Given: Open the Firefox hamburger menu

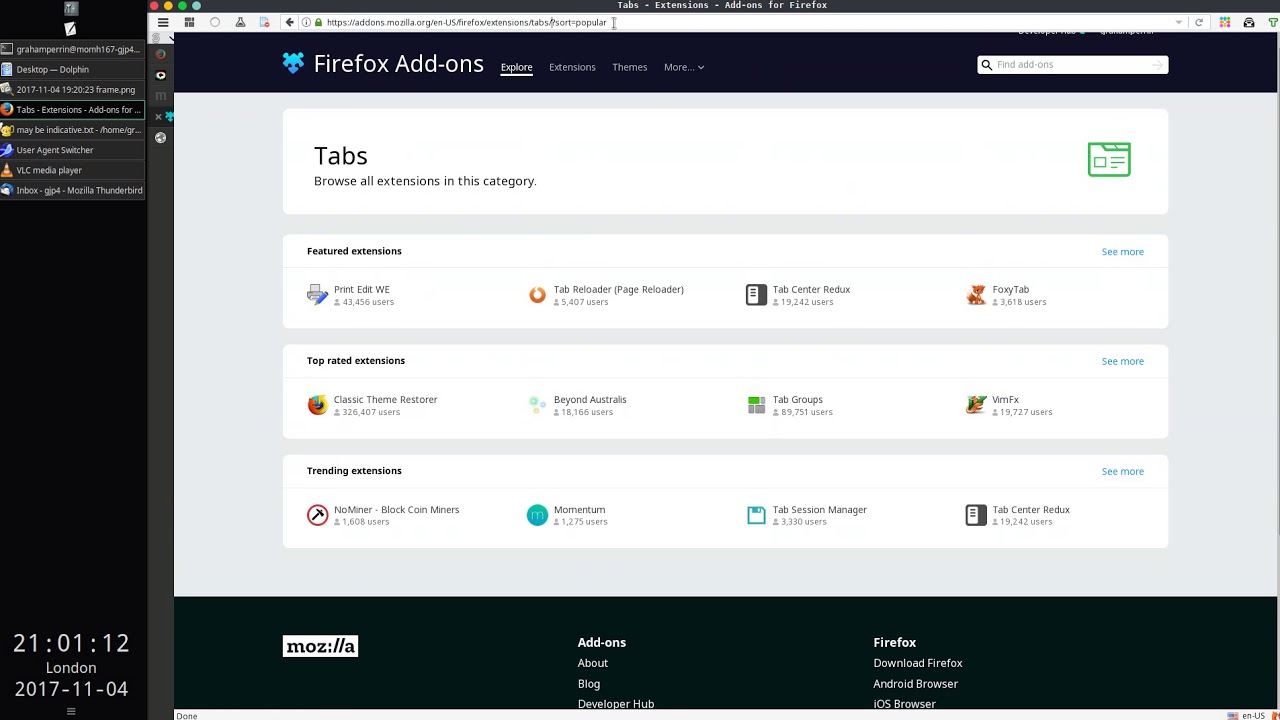Looking at the screenshot, I should click(163, 22).
